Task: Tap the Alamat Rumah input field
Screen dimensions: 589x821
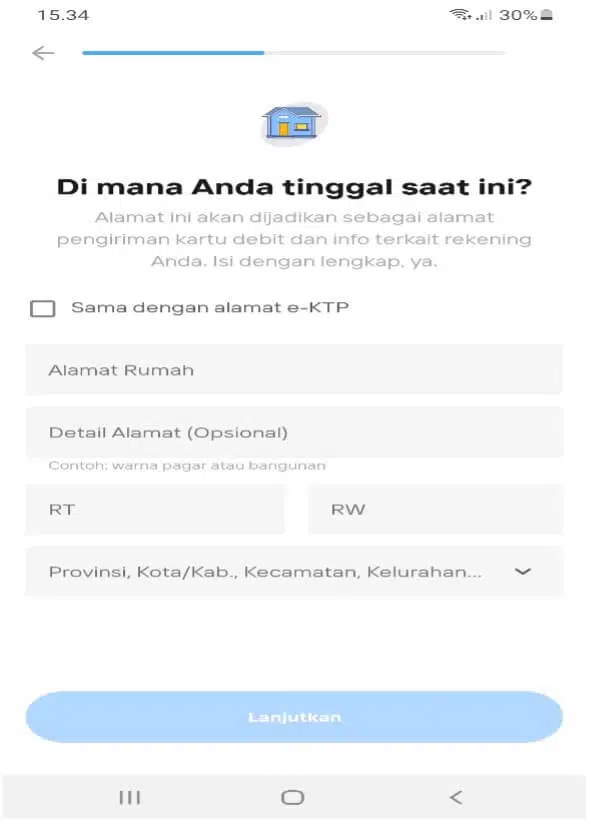Action: pos(294,370)
